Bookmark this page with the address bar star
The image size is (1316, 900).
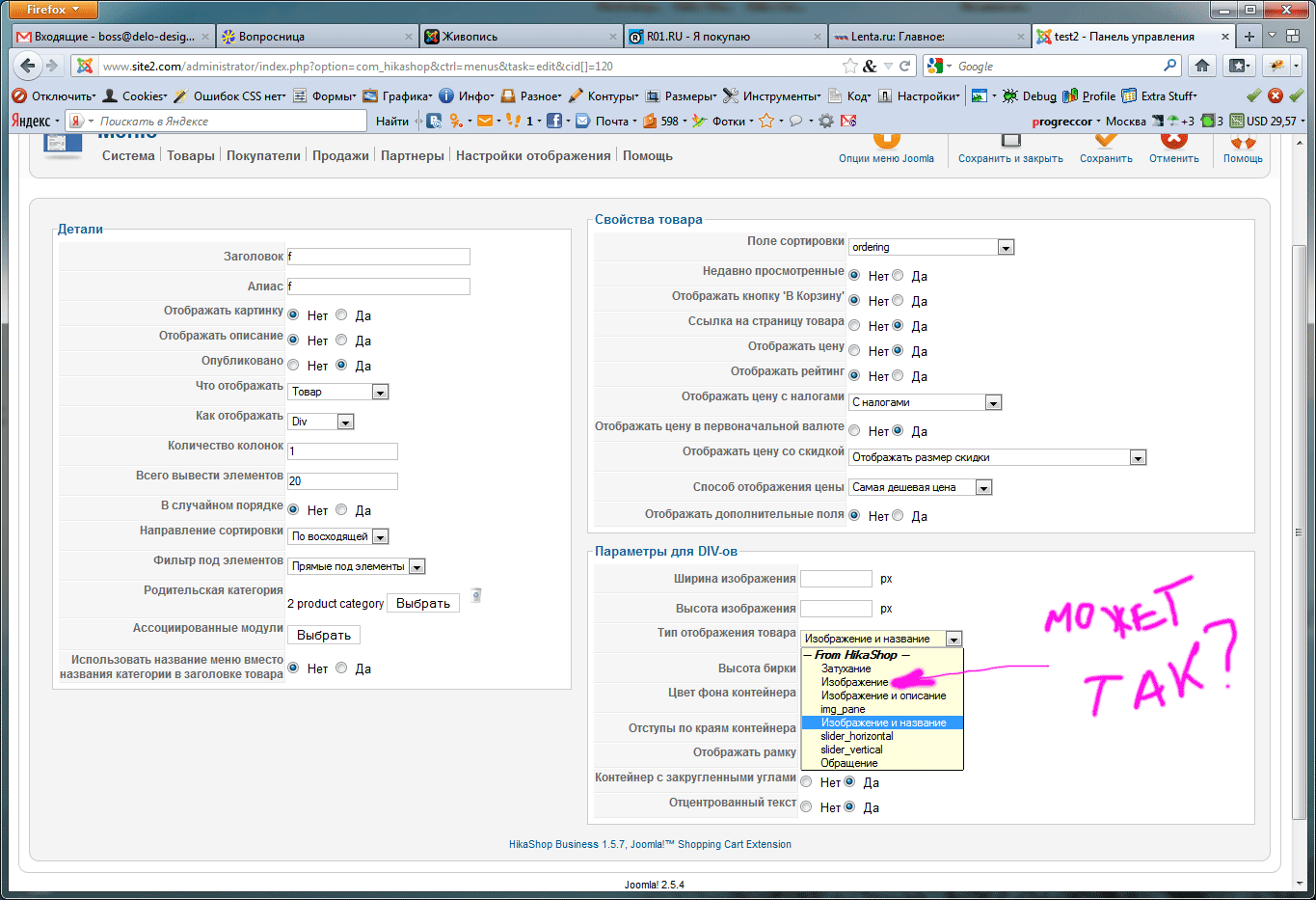849,66
